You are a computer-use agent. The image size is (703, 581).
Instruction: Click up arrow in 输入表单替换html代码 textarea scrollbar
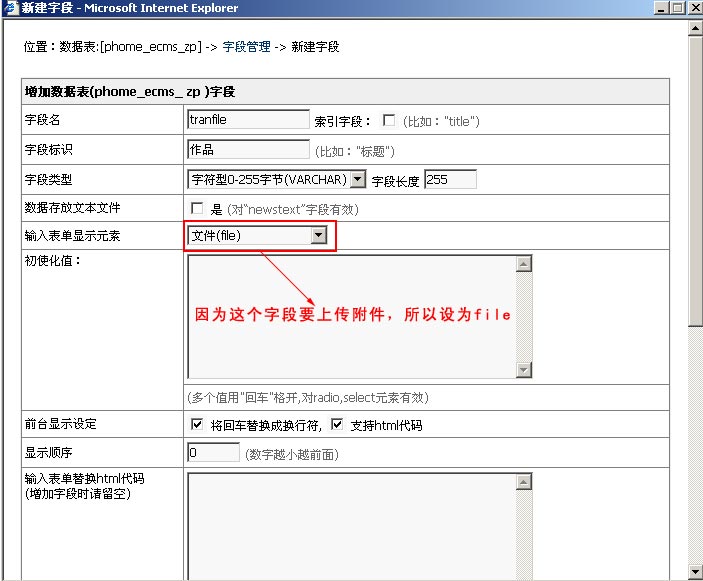(523, 482)
